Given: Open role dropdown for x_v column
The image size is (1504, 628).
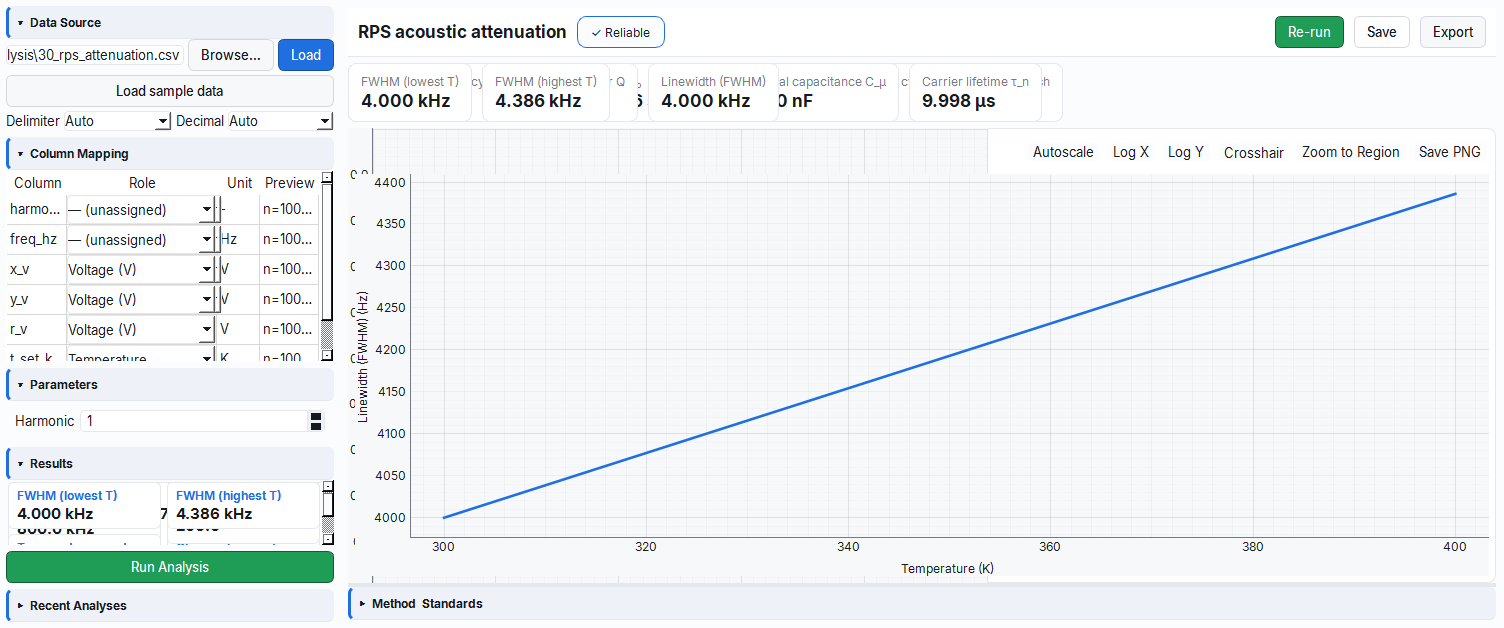Looking at the screenshot, I should point(141,270).
